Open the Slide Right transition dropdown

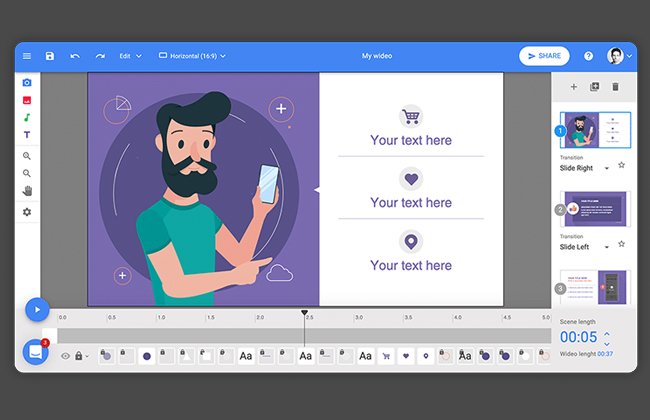[x=585, y=168]
